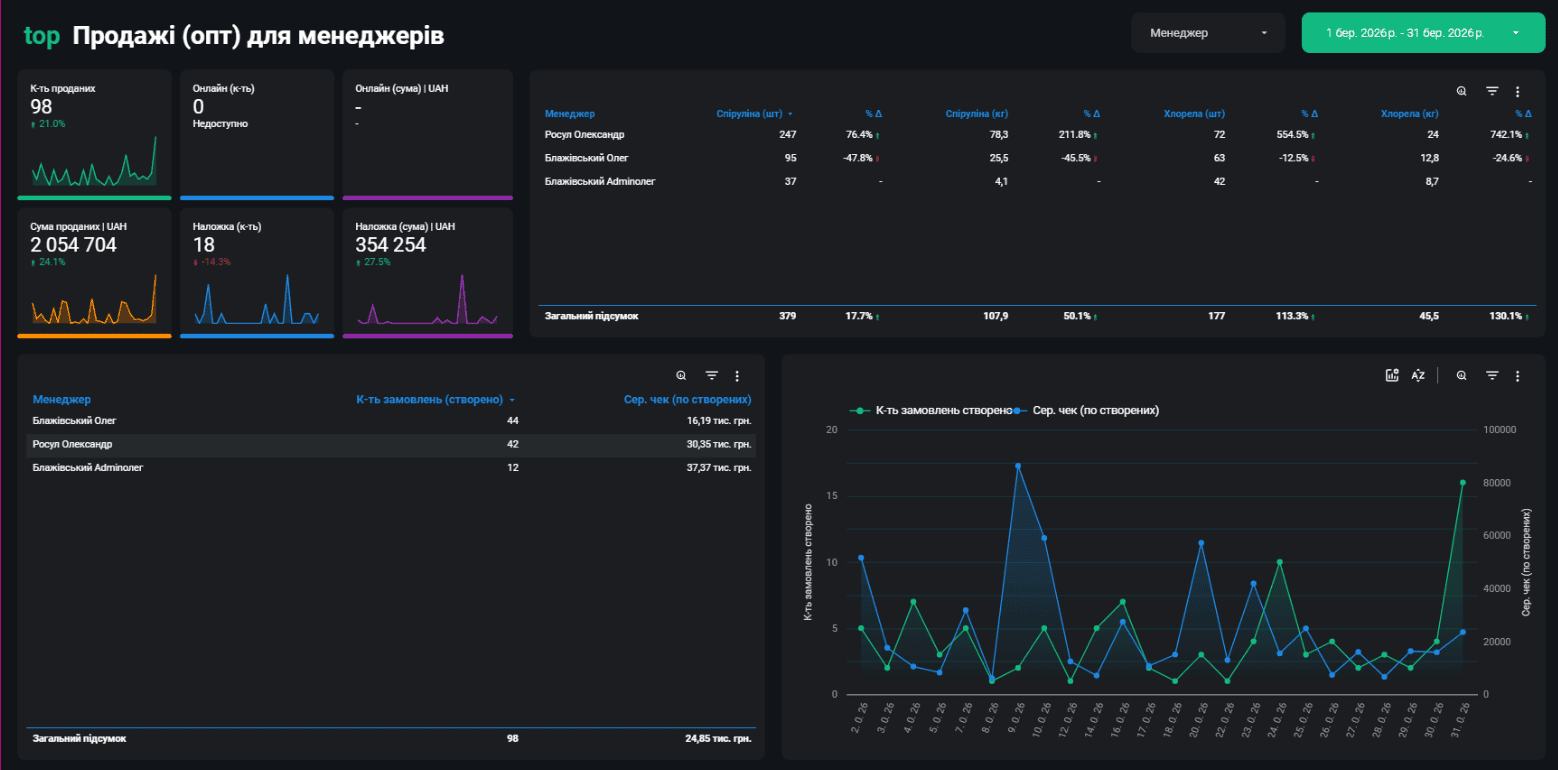Image resolution: width=1558 pixels, height=770 pixels.
Task: Click the filter icon above the Спіруліна table
Action: click(x=1492, y=91)
